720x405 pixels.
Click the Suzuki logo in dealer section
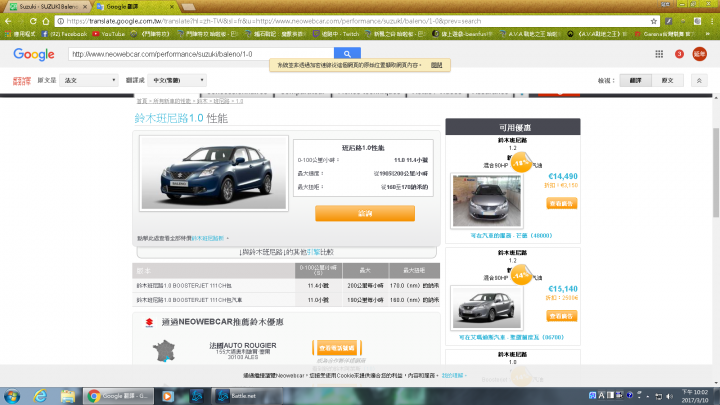click(149, 322)
